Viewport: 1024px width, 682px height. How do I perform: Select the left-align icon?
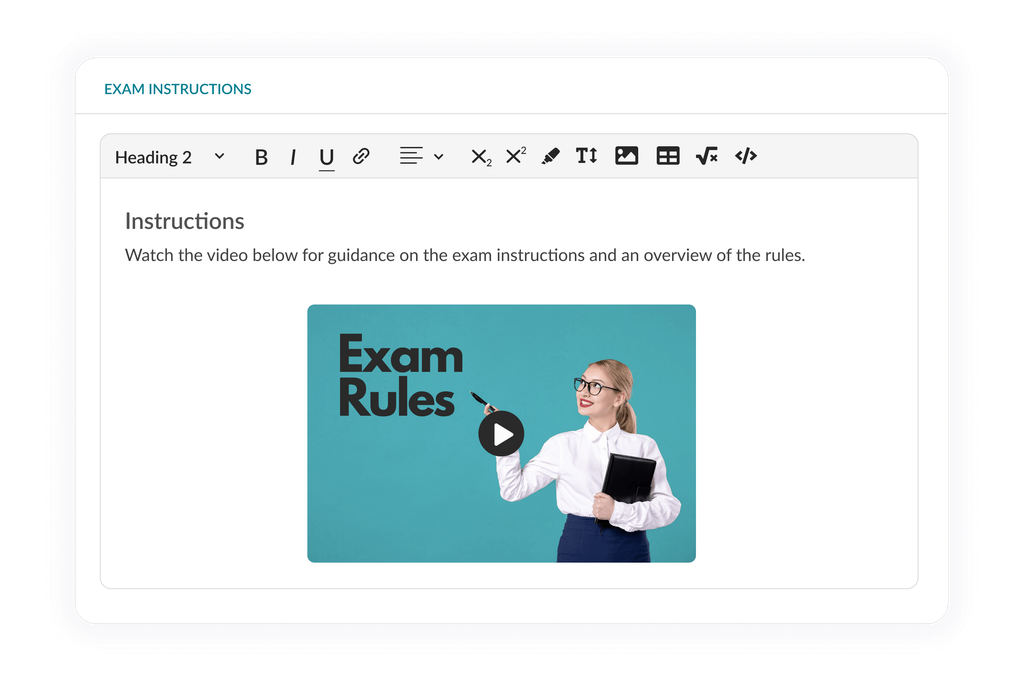pos(409,156)
